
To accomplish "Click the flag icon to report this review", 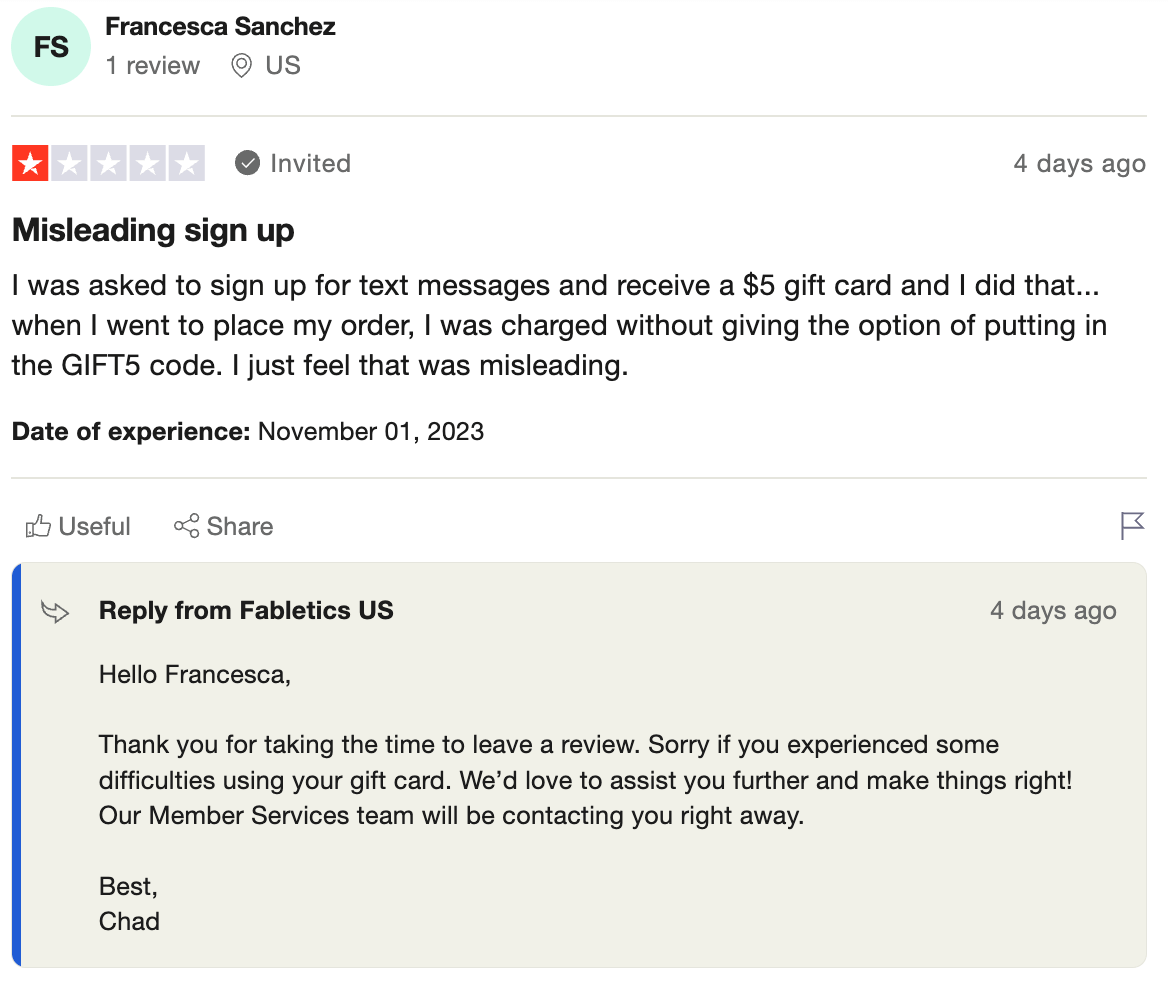I will point(1131,526).
